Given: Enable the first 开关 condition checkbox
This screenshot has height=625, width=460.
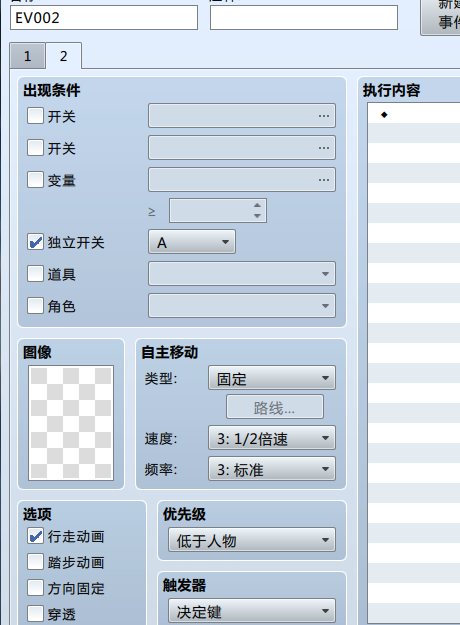Looking at the screenshot, I should tap(35, 116).
